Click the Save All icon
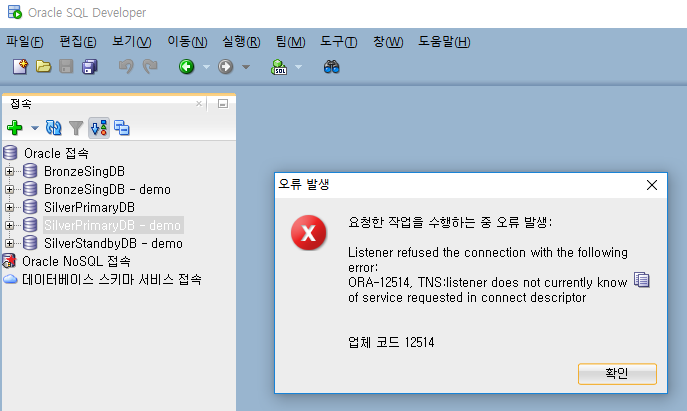This screenshot has height=411, width=687. [89, 67]
